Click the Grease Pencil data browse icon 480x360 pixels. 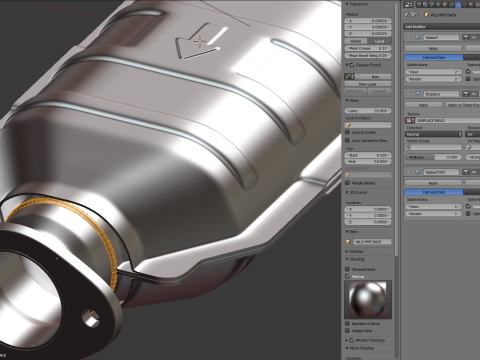(349, 77)
